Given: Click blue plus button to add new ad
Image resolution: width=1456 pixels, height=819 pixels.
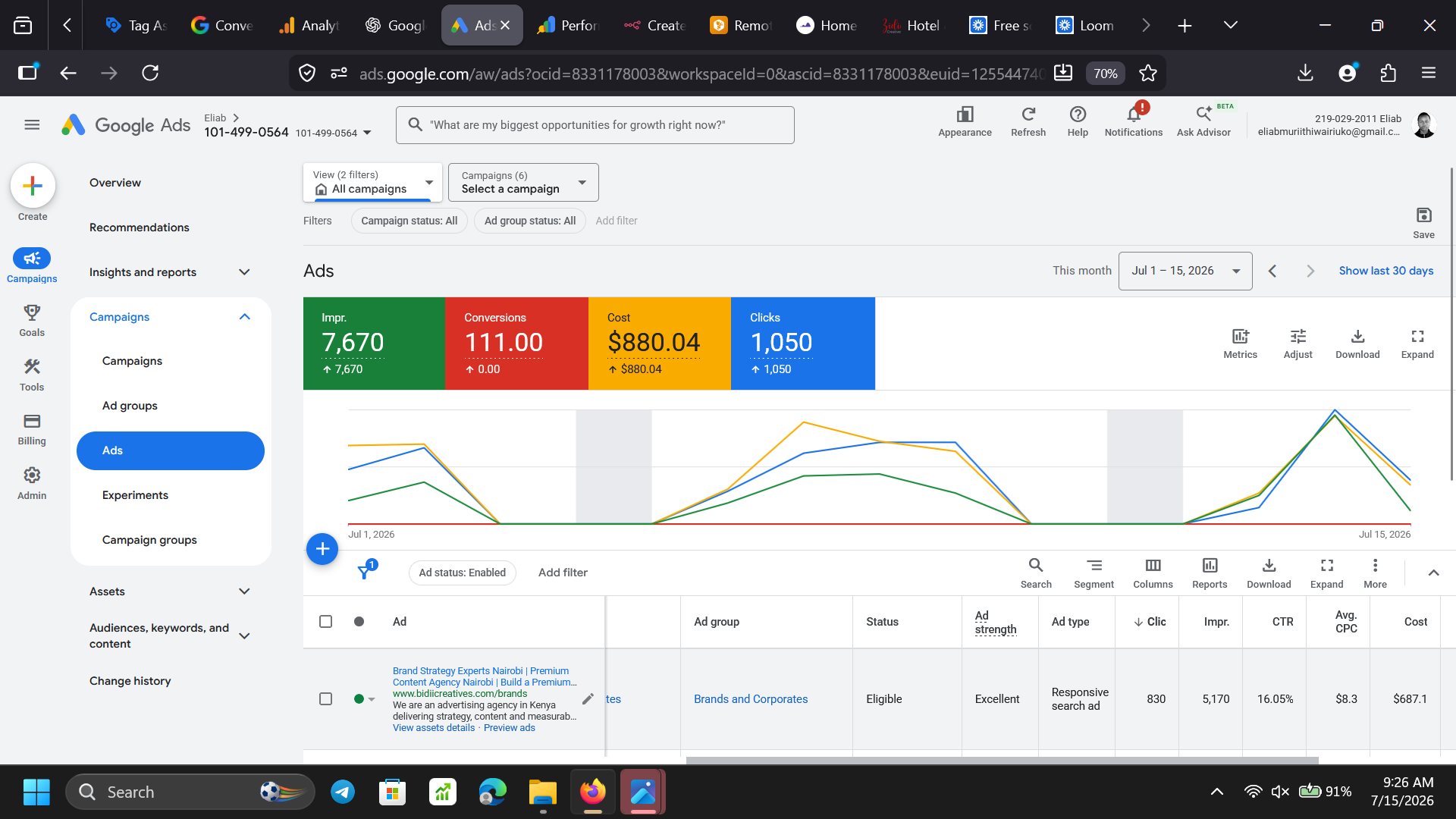Looking at the screenshot, I should click(322, 548).
